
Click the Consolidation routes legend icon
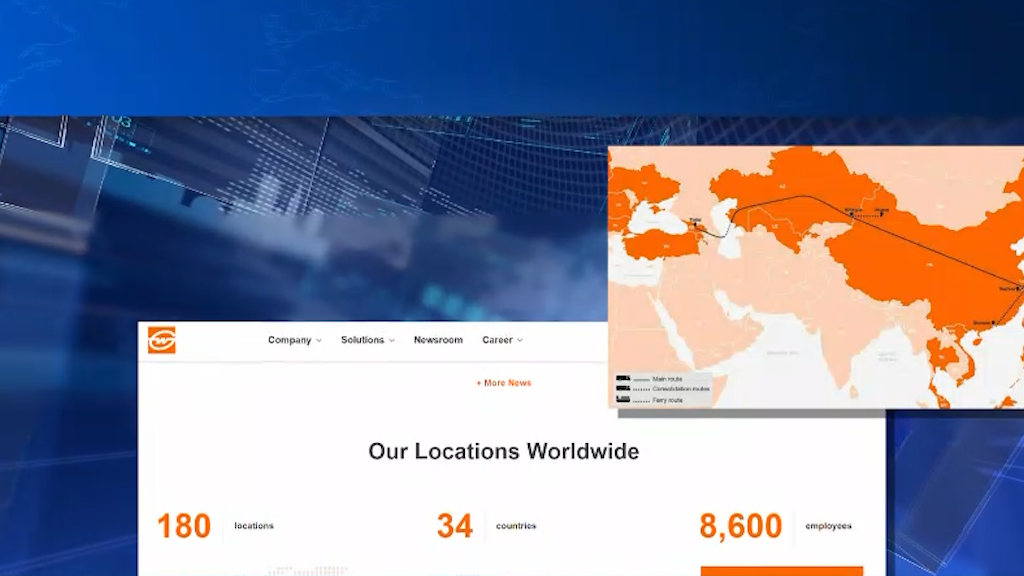623,389
